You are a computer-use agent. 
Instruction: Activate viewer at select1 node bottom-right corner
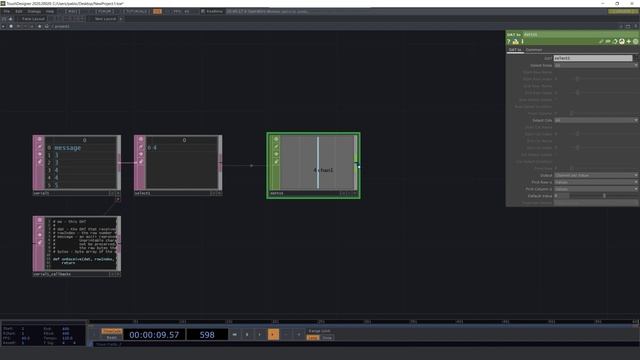tap(220, 193)
